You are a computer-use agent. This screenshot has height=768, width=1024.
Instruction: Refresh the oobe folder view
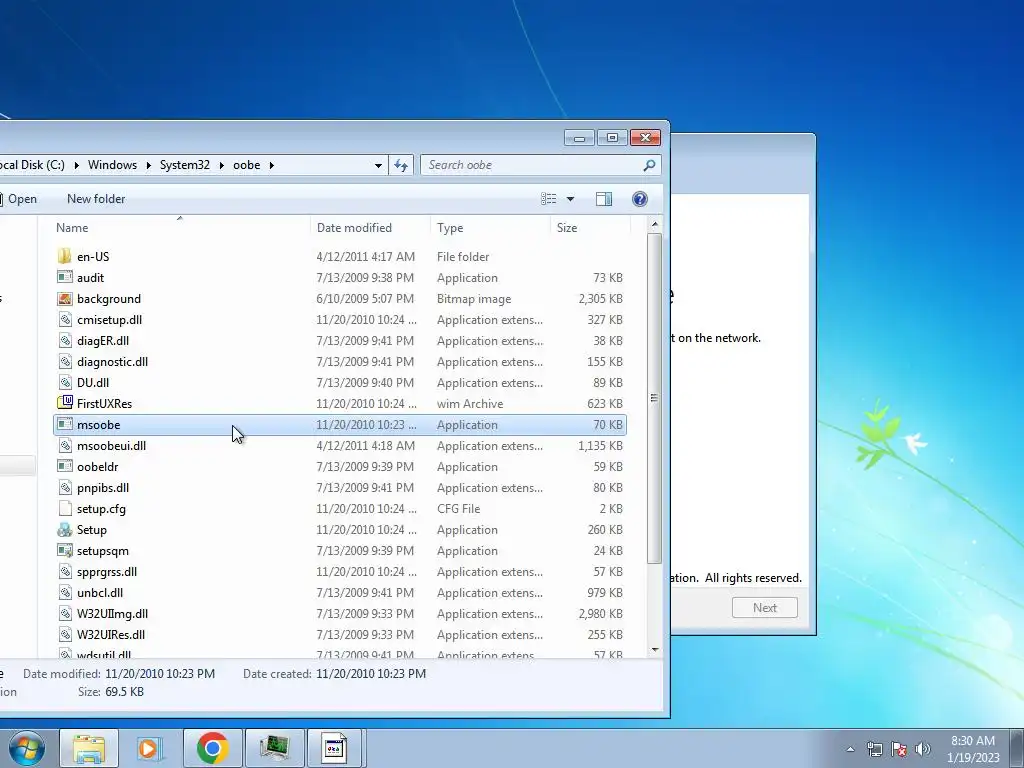[x=401, y=165]
